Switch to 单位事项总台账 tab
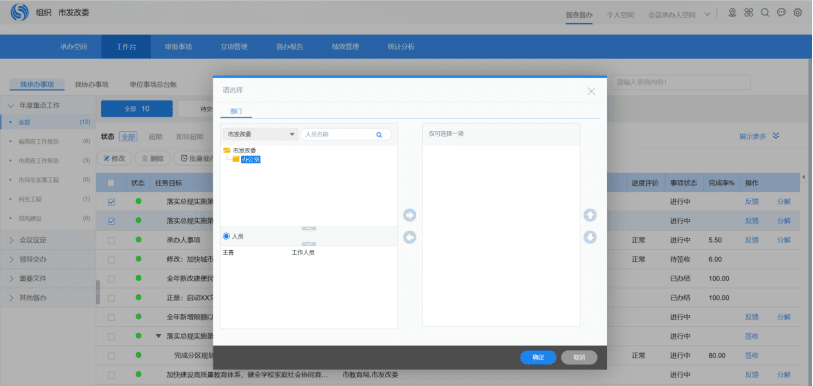 click(153, 84)
